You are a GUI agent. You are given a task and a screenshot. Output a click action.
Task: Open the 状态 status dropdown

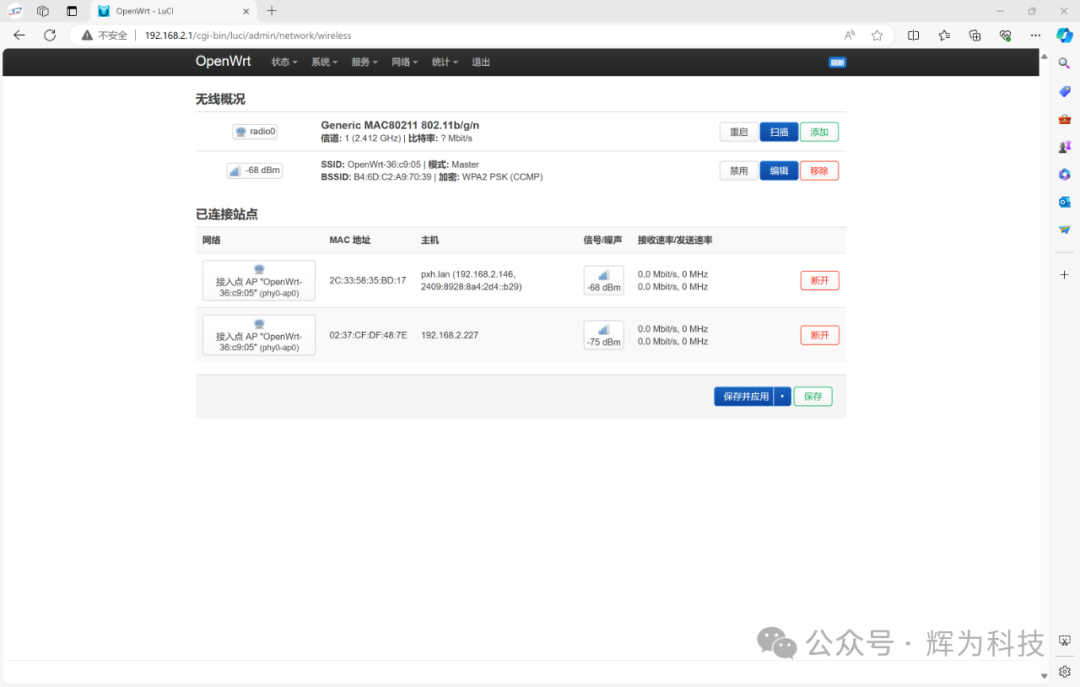coord(283,61)
